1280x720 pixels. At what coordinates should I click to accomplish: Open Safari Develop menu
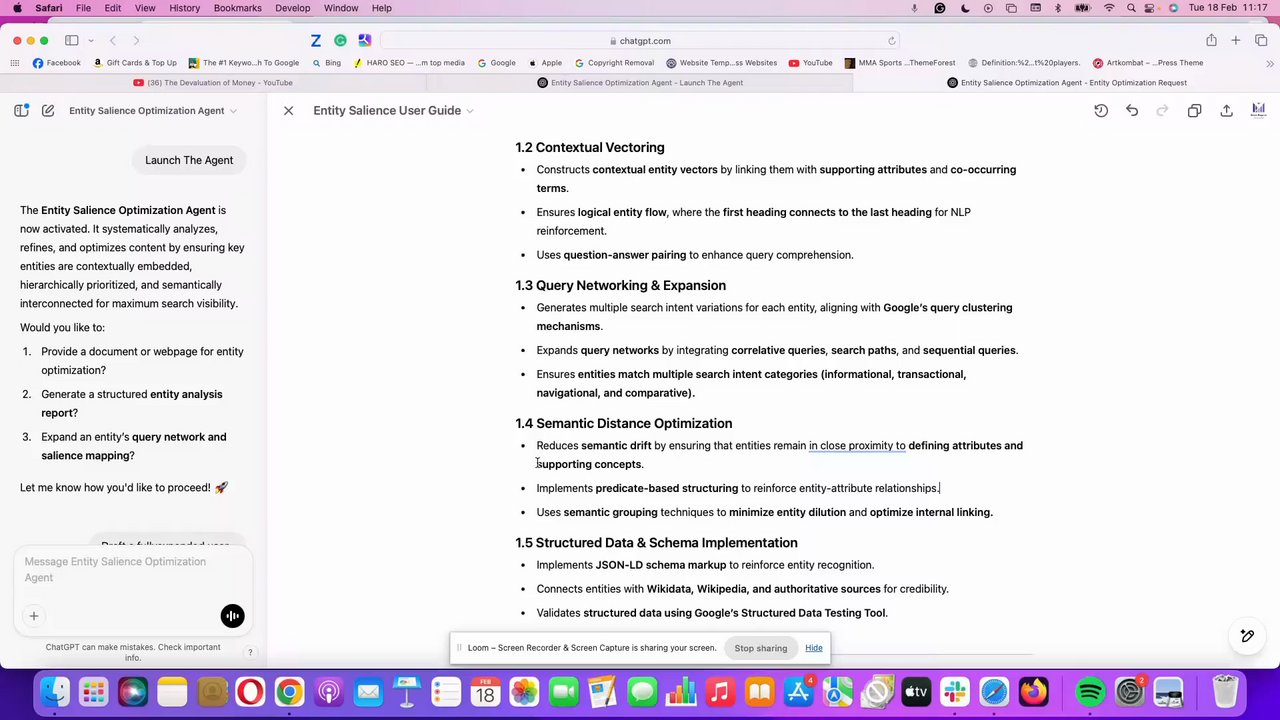pyautogui.click(x=292, y=8)
